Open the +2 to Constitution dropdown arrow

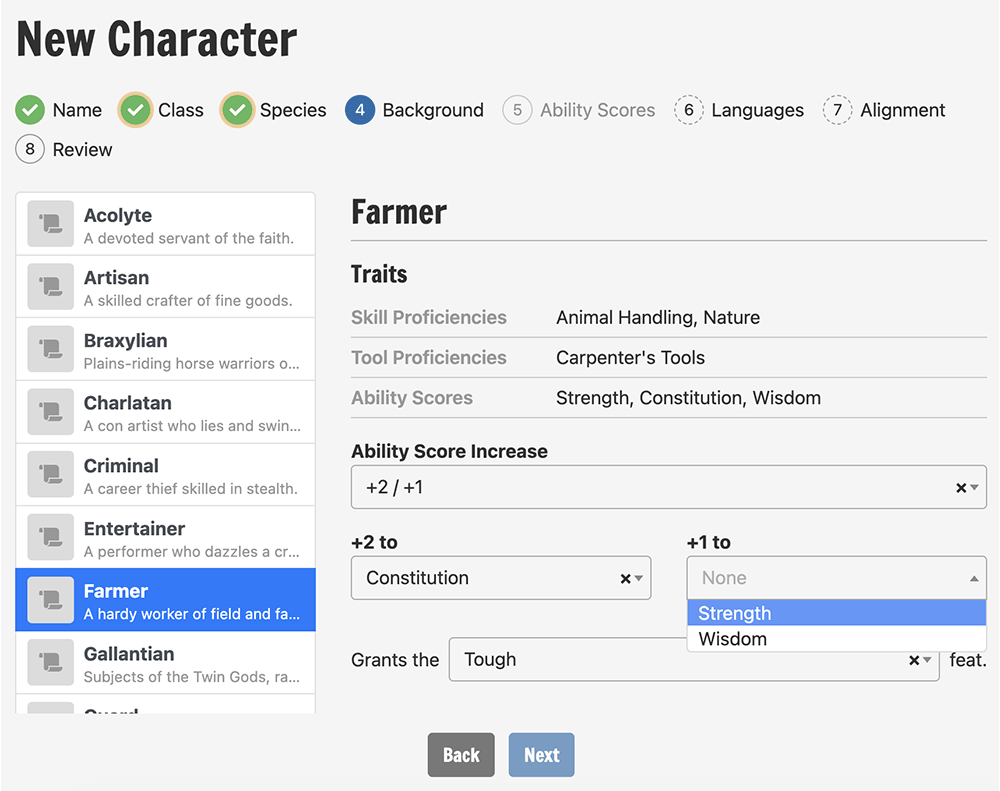point(638,579)
